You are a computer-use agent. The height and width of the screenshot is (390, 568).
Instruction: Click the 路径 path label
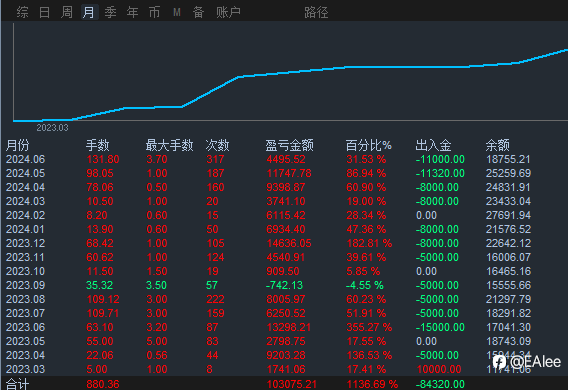tap(316, 12)
